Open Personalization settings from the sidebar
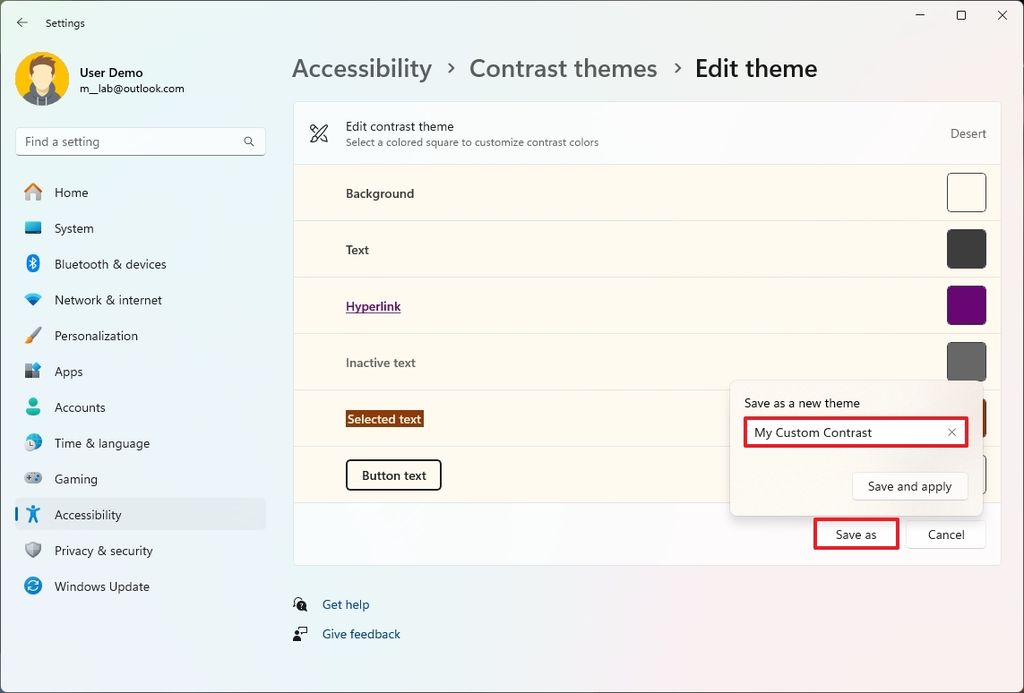This screenshot has height=693, width=1024. [97, 335]
